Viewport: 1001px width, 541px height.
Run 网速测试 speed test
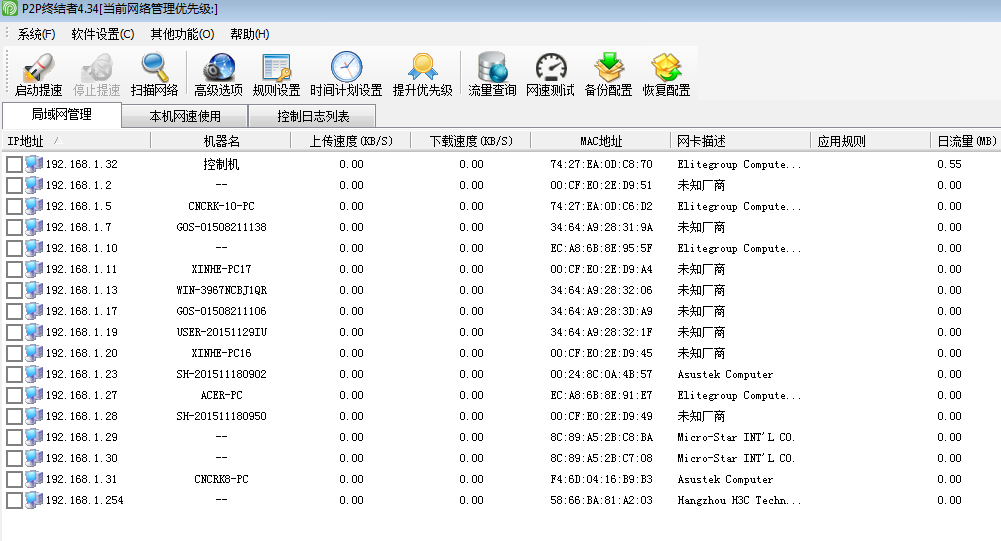tap(550, 68)
